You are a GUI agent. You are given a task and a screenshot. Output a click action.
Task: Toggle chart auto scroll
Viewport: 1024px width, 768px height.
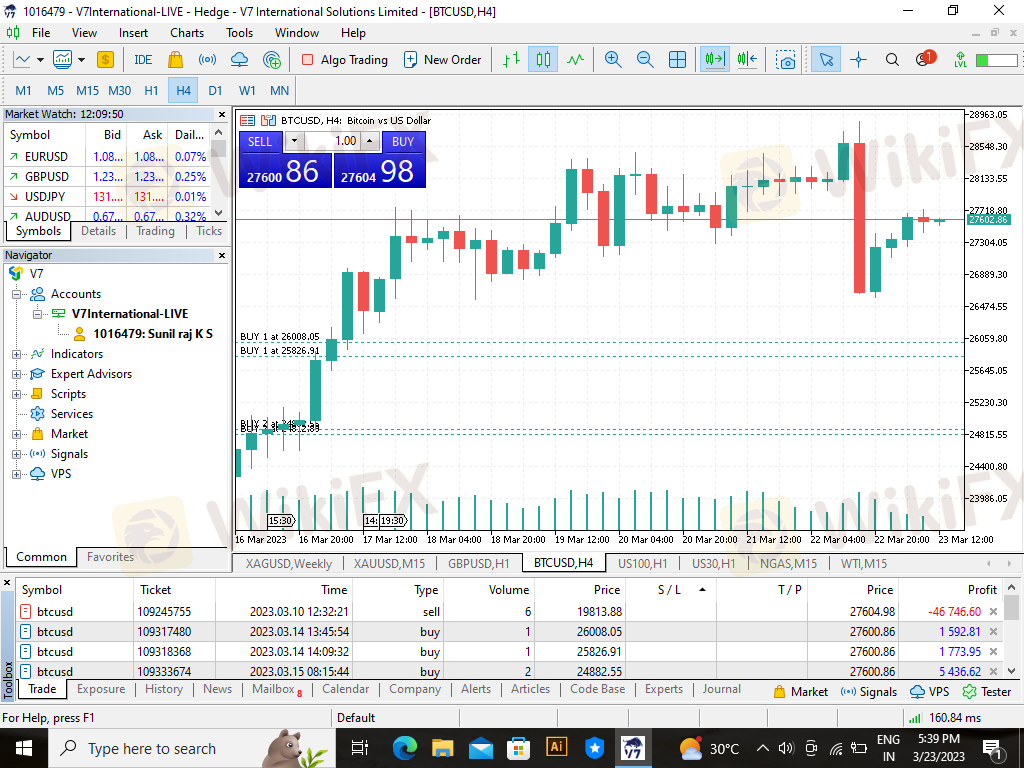tap(714, 60)
